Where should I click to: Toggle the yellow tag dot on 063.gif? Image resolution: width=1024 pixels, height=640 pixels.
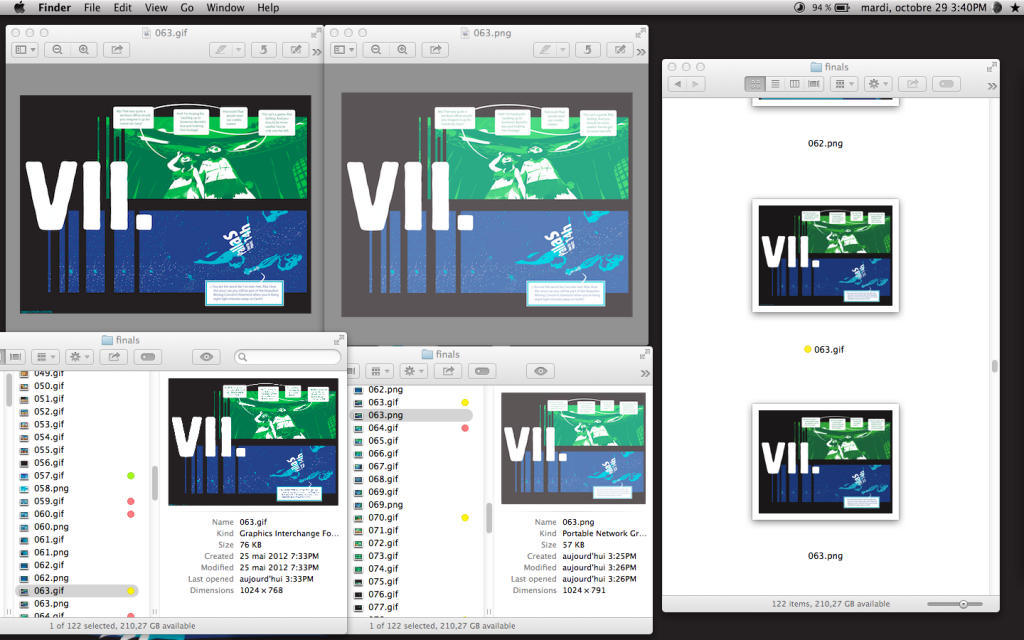[130, 590]
